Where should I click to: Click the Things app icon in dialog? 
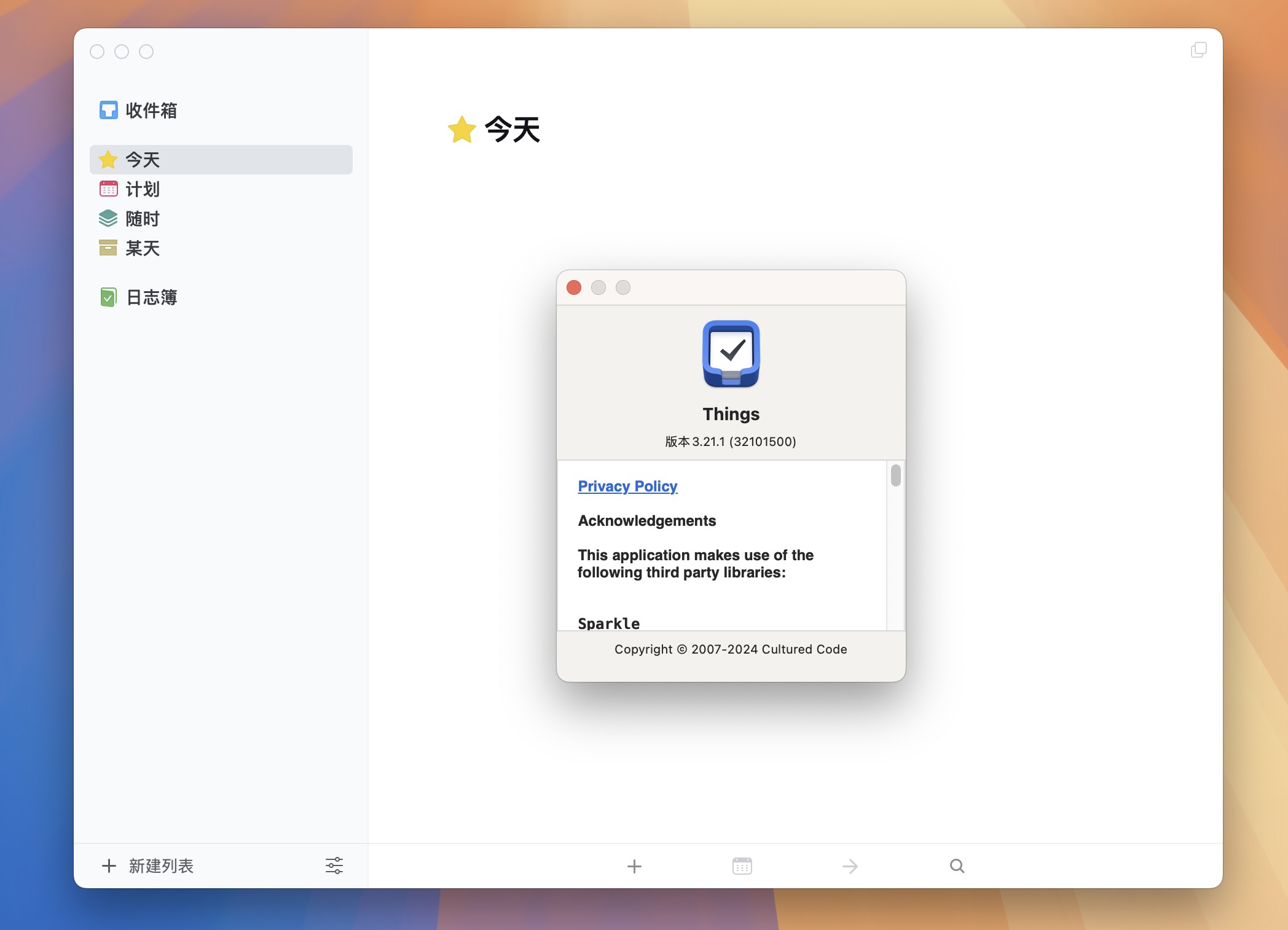(730, 354)
